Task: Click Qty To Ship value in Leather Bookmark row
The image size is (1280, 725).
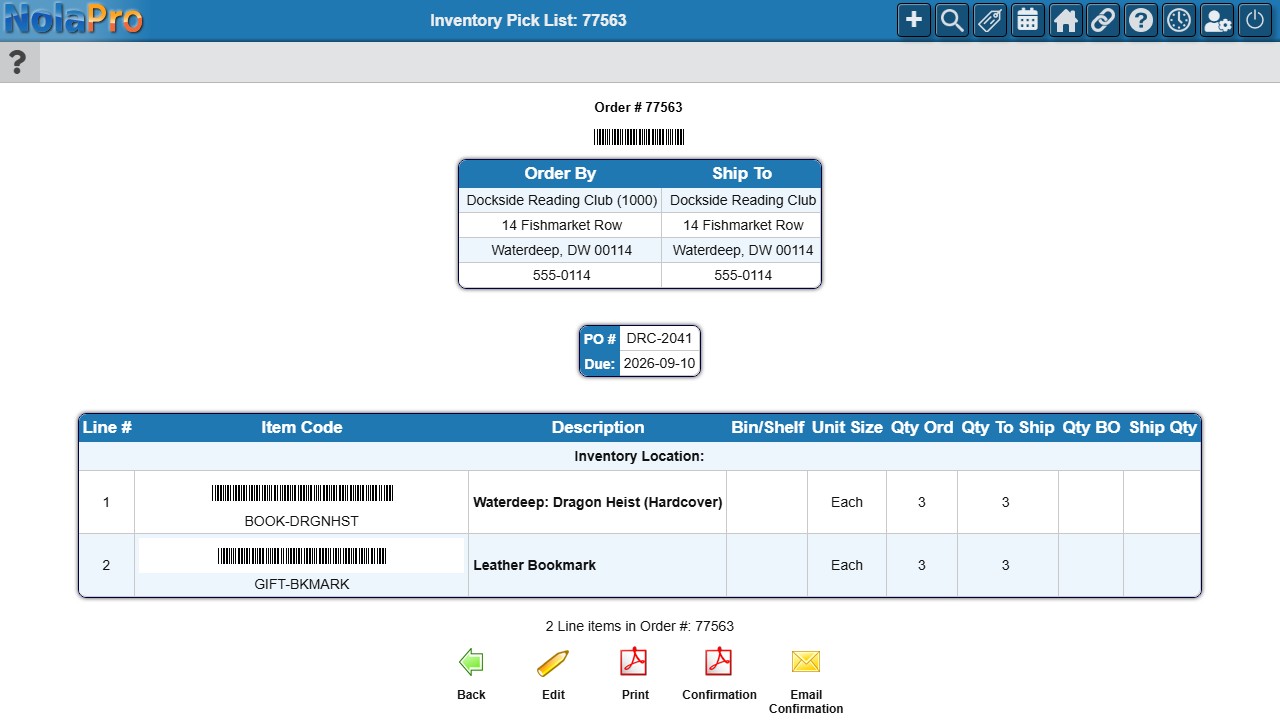Action: [x=1006, y=565]
